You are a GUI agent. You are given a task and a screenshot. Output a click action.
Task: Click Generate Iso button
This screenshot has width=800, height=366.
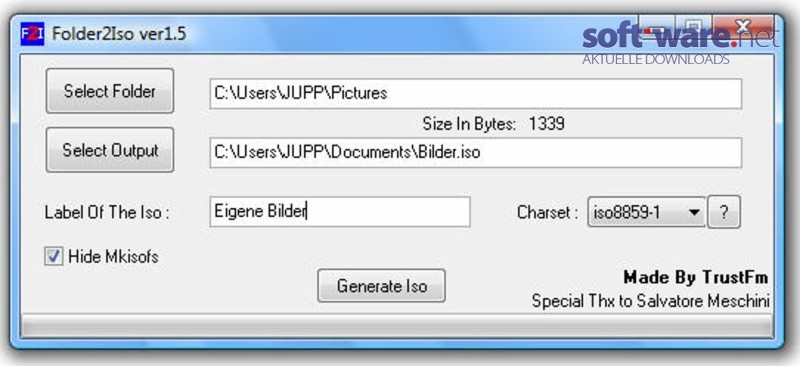381,285
